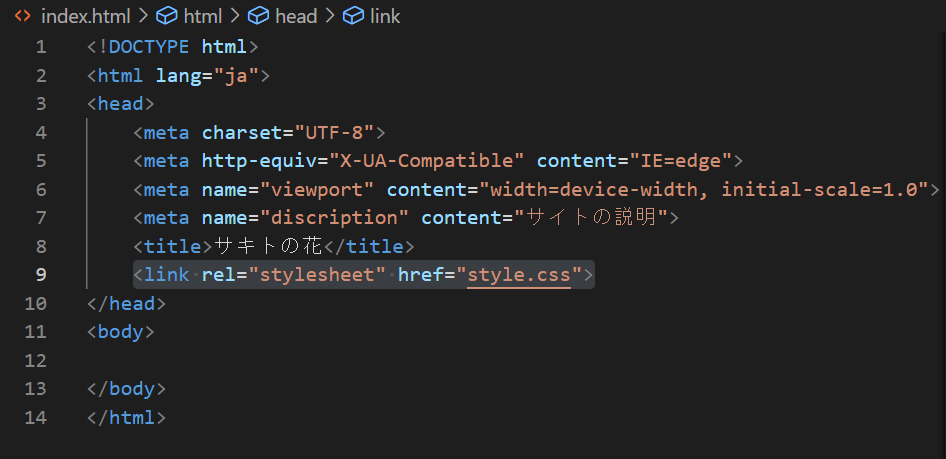
Task: Place cursor on empty line 12
Action: [x=300, y=360]
